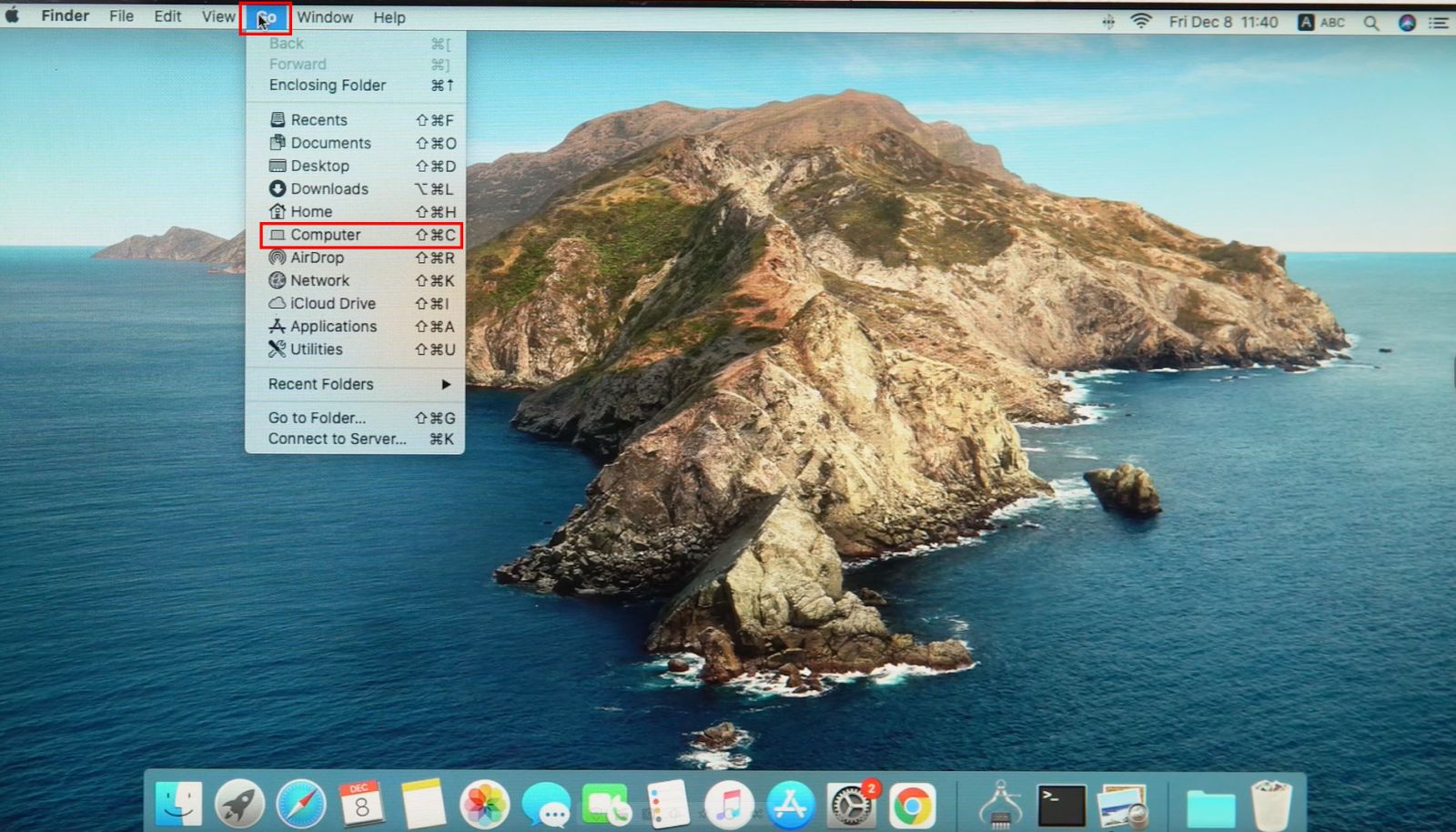Select Connect to Server… option
This screenshot has height=832, width=1456.
[x=355, y=439]
